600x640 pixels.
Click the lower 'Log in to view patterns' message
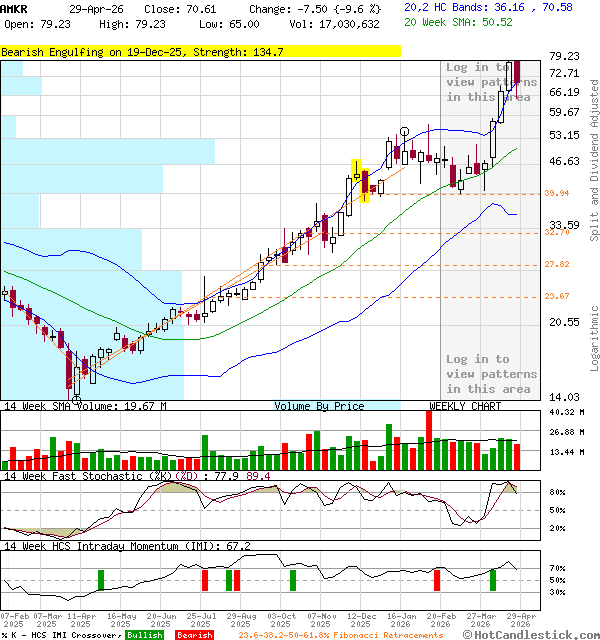tap(490, 374)
